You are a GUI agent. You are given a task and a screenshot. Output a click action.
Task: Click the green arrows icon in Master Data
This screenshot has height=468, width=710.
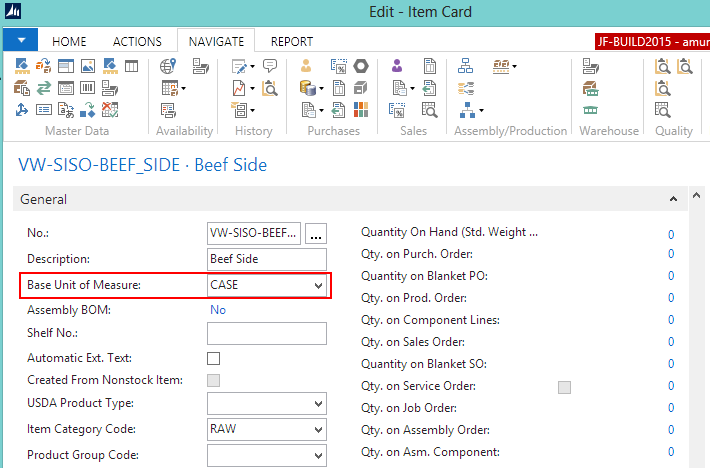pos(44,88)
